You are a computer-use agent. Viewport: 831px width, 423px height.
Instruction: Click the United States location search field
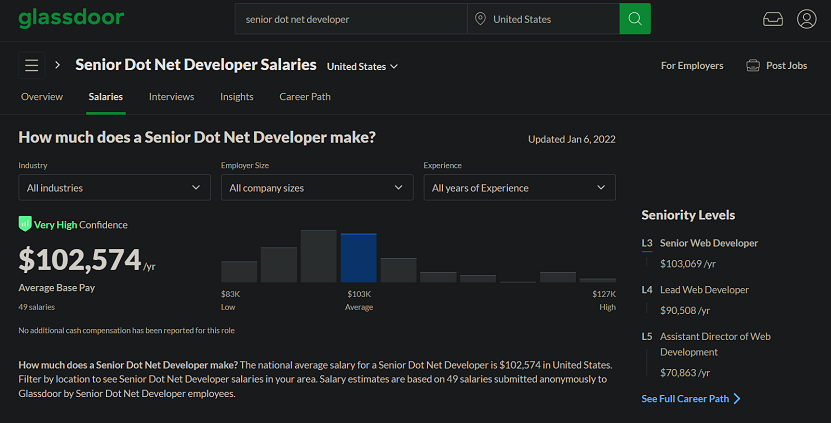coord(543,19)
